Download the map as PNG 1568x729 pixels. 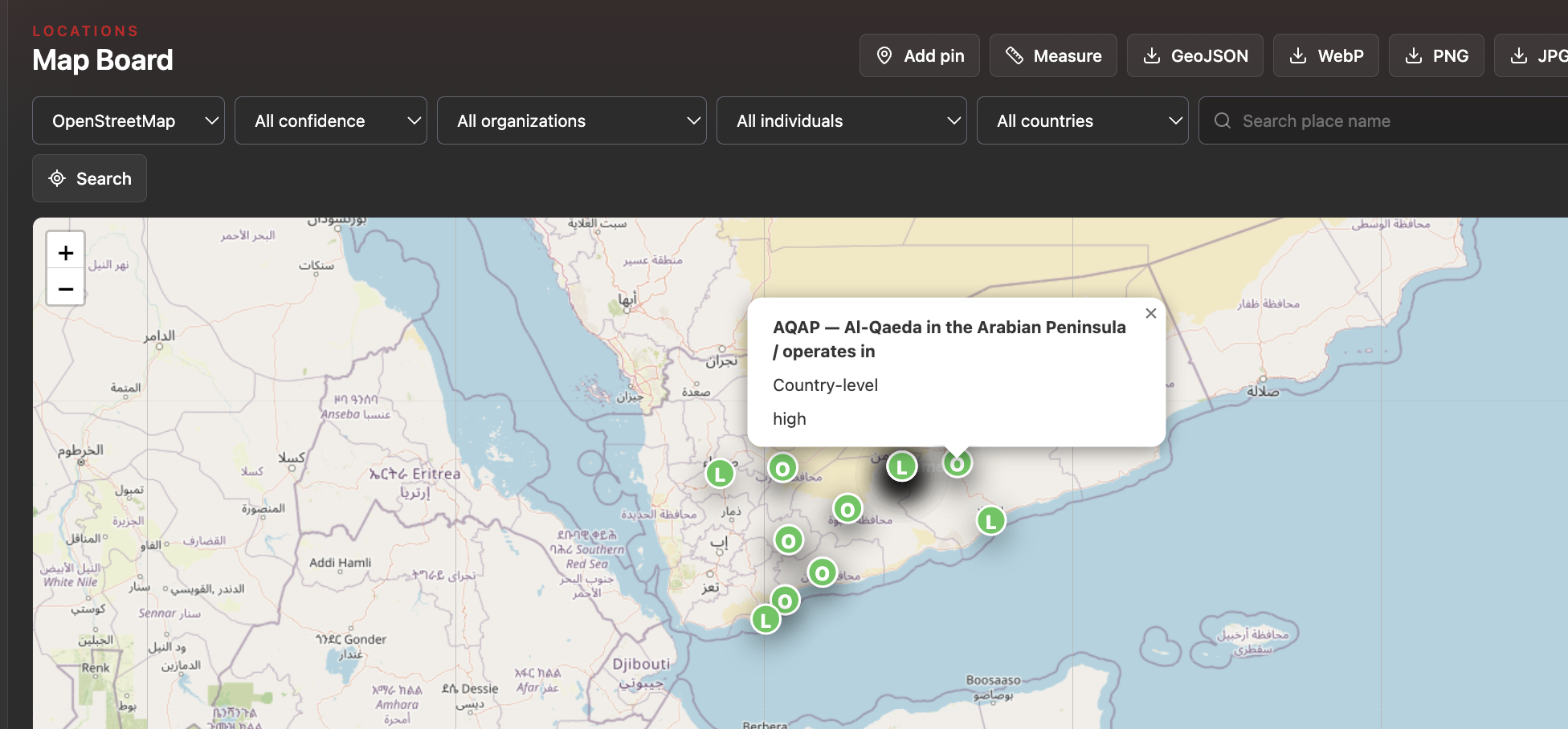coord(1435,55)
